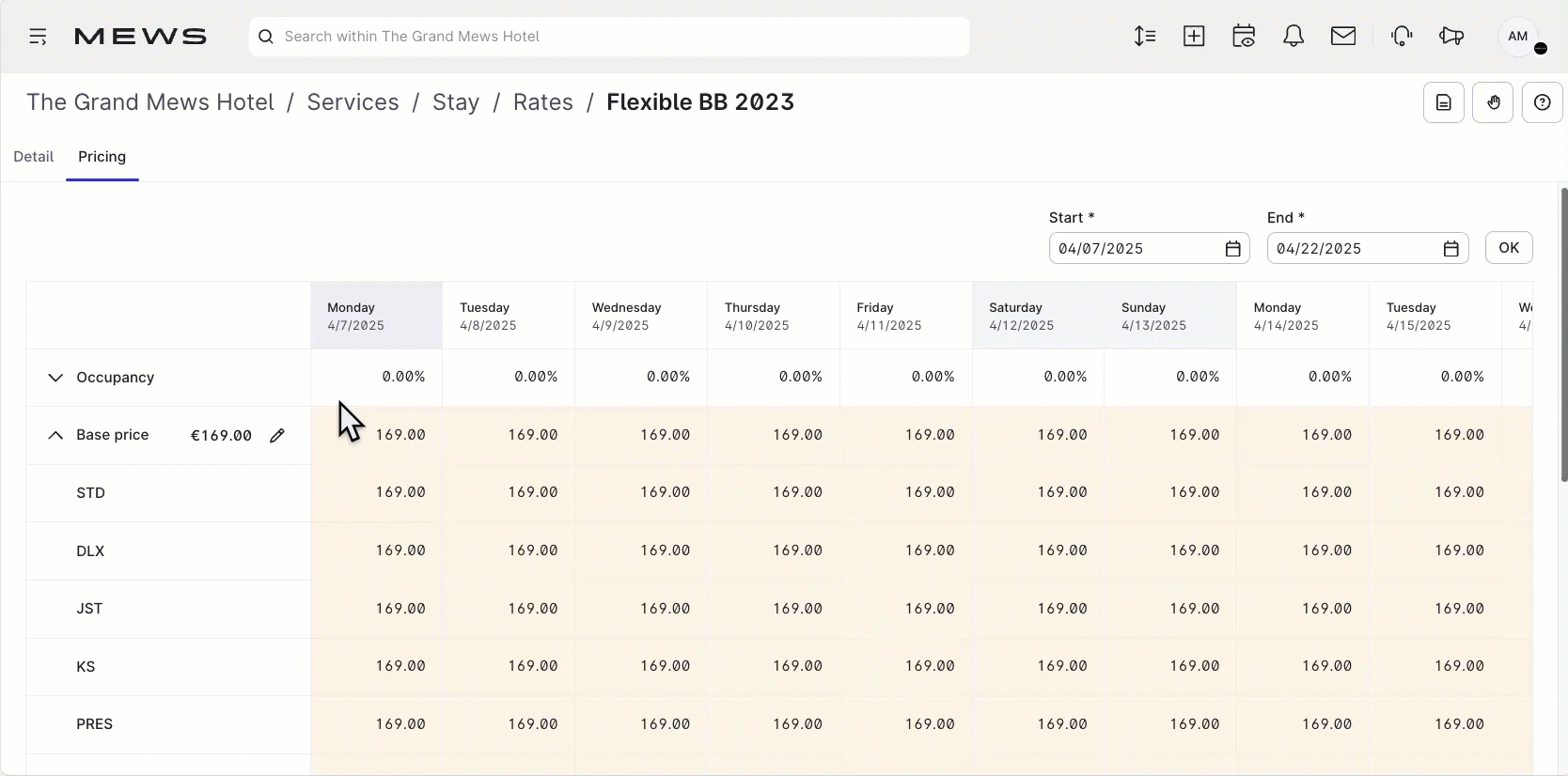Viewport: 1568px width, 776px height.
Task: Open the support headset icon
Action: point(1402,37)
